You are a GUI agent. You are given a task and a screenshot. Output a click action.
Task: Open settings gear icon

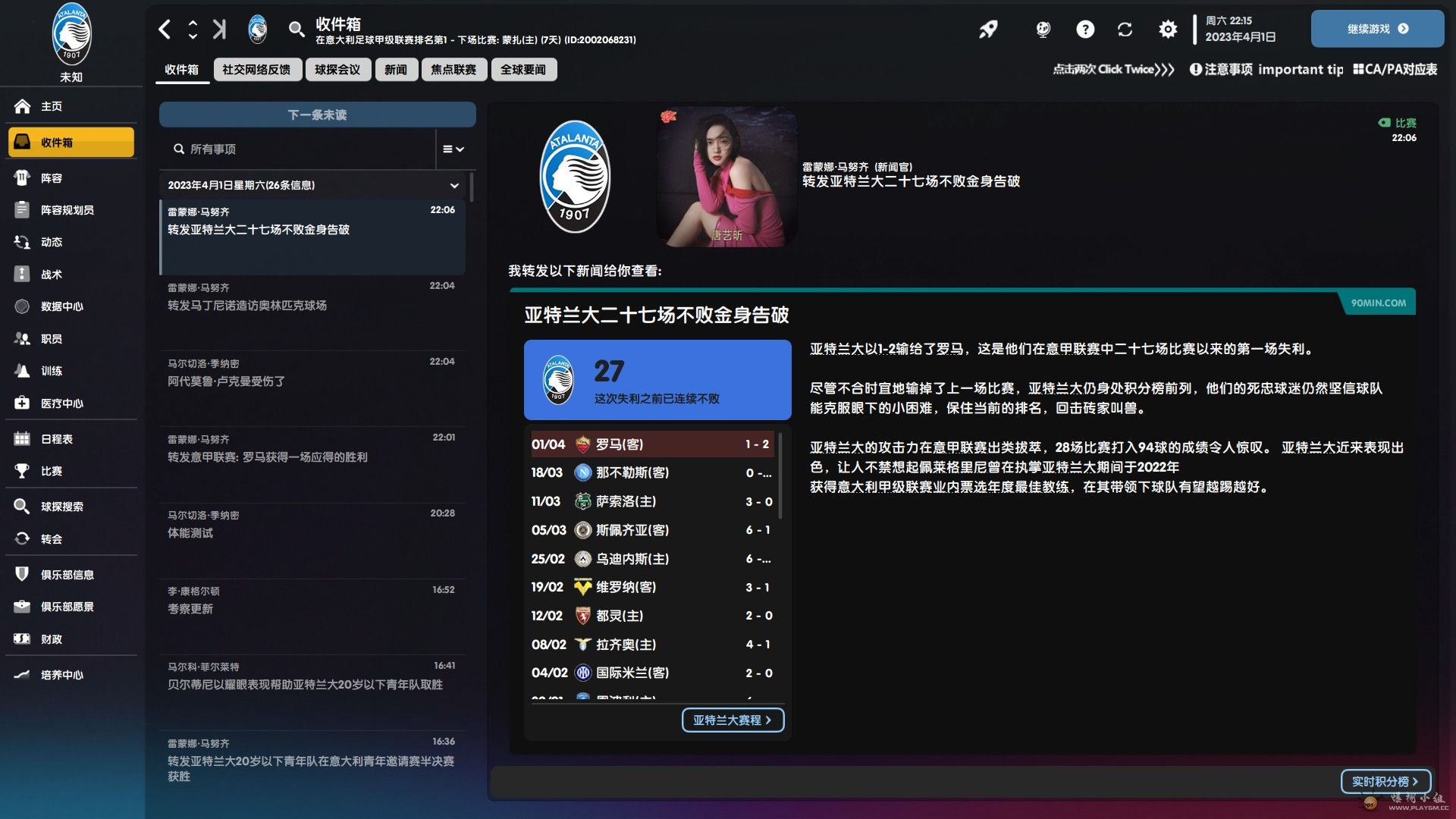1168,30
